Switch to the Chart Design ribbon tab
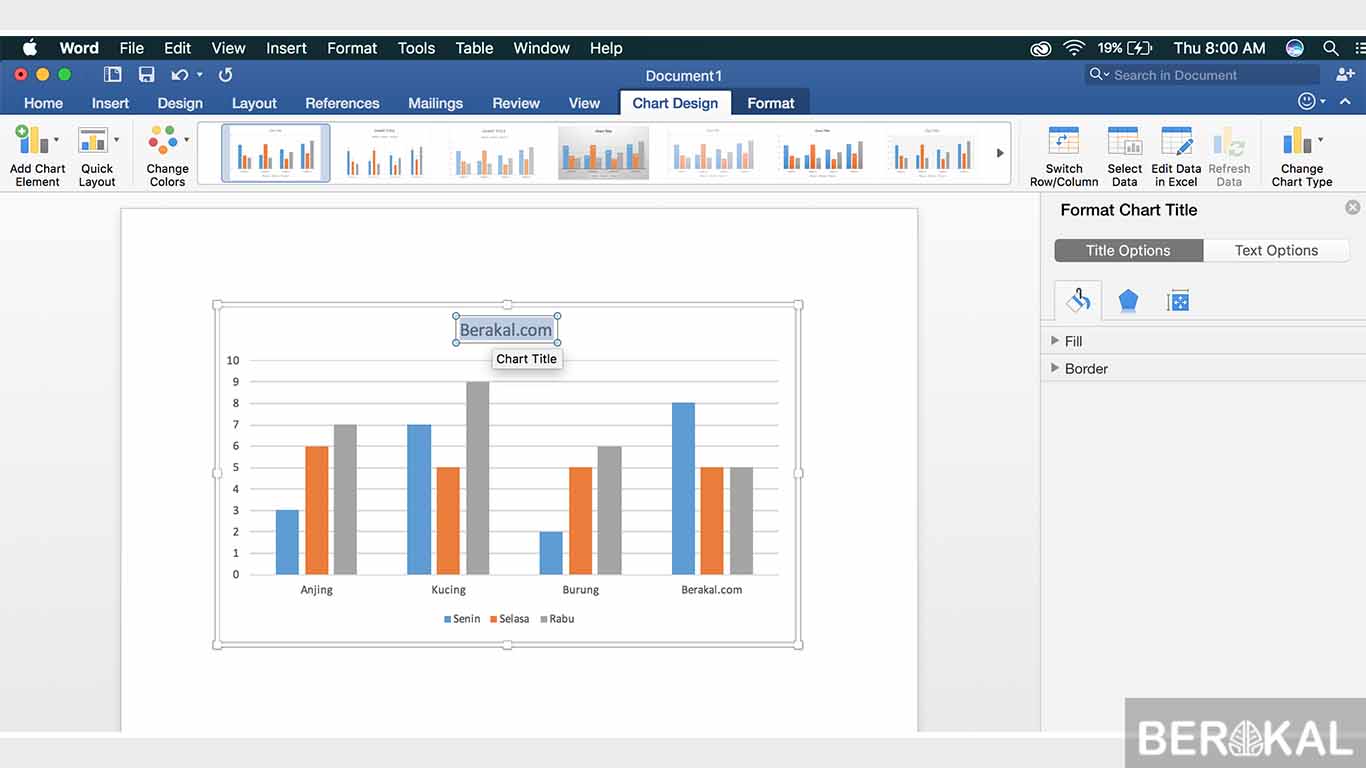This screenshot has height=768, width=1366. [675, 102]
